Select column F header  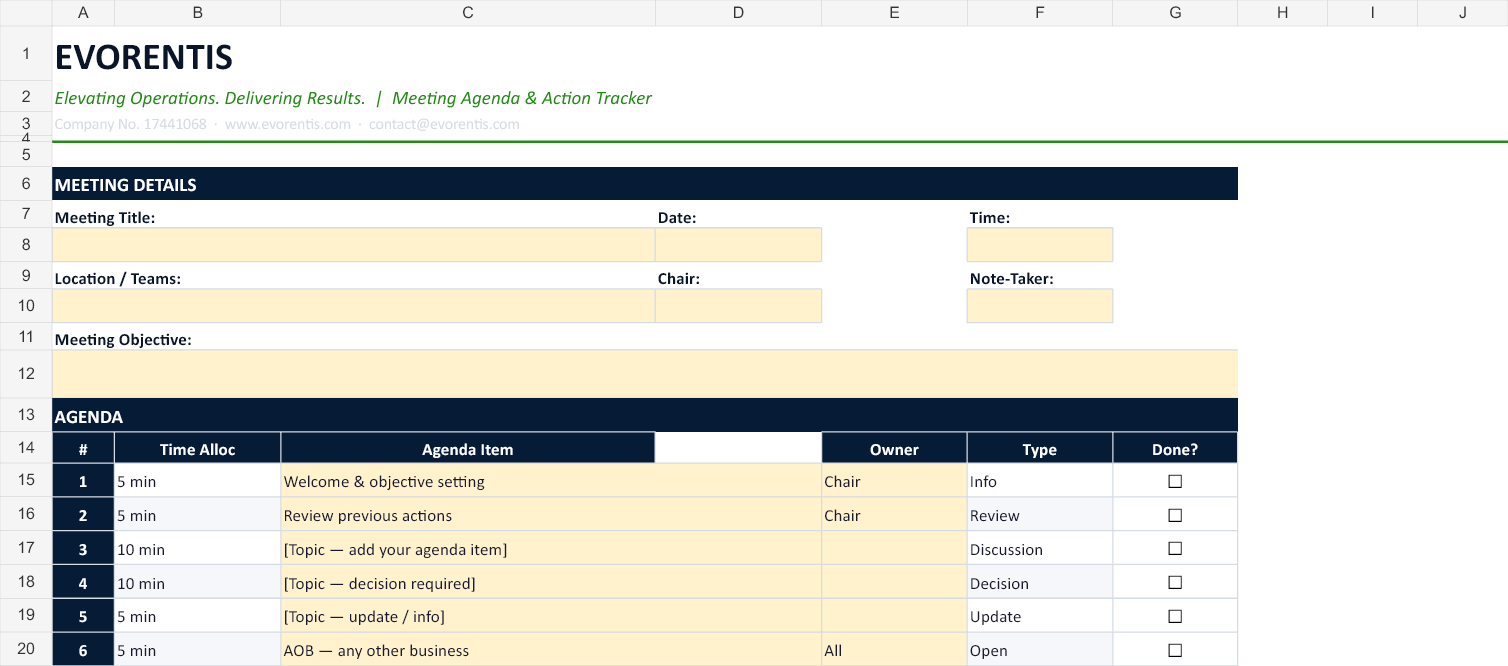tap(1039, 12)
